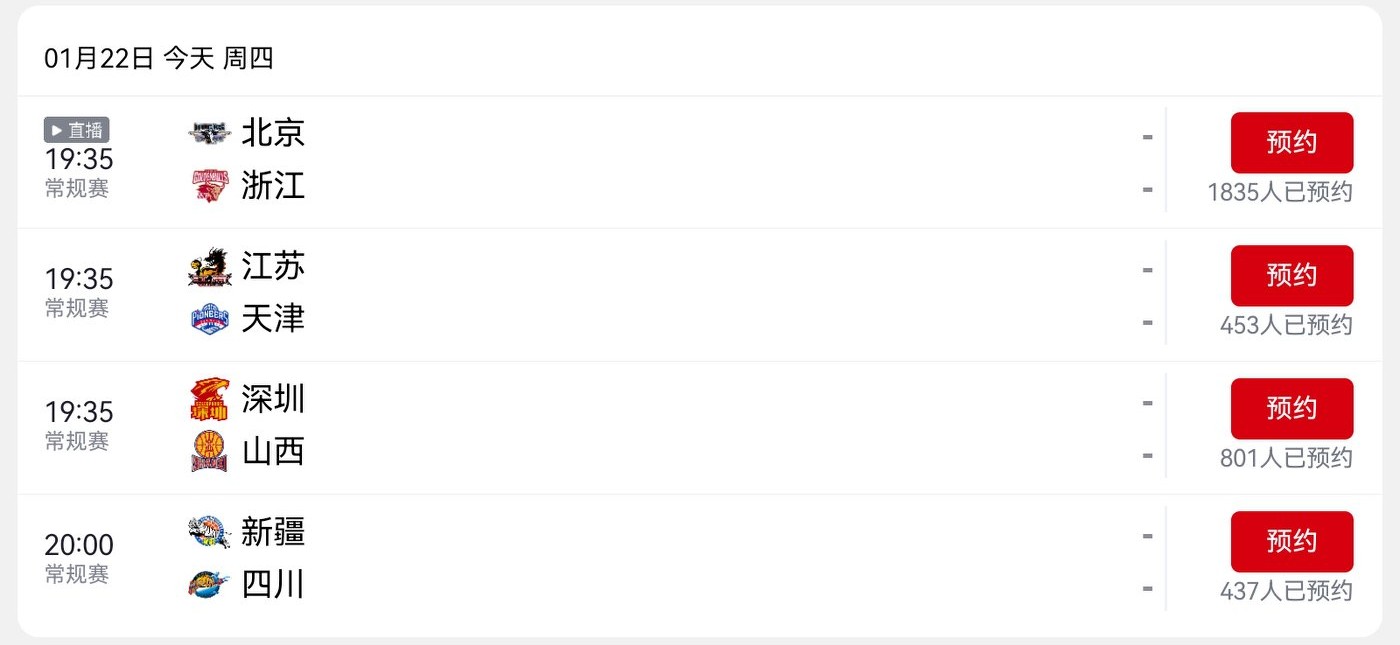This screenshot has width=1400, height=645.
Task: Click the Beijing team logo
Action: coord(210,133)
